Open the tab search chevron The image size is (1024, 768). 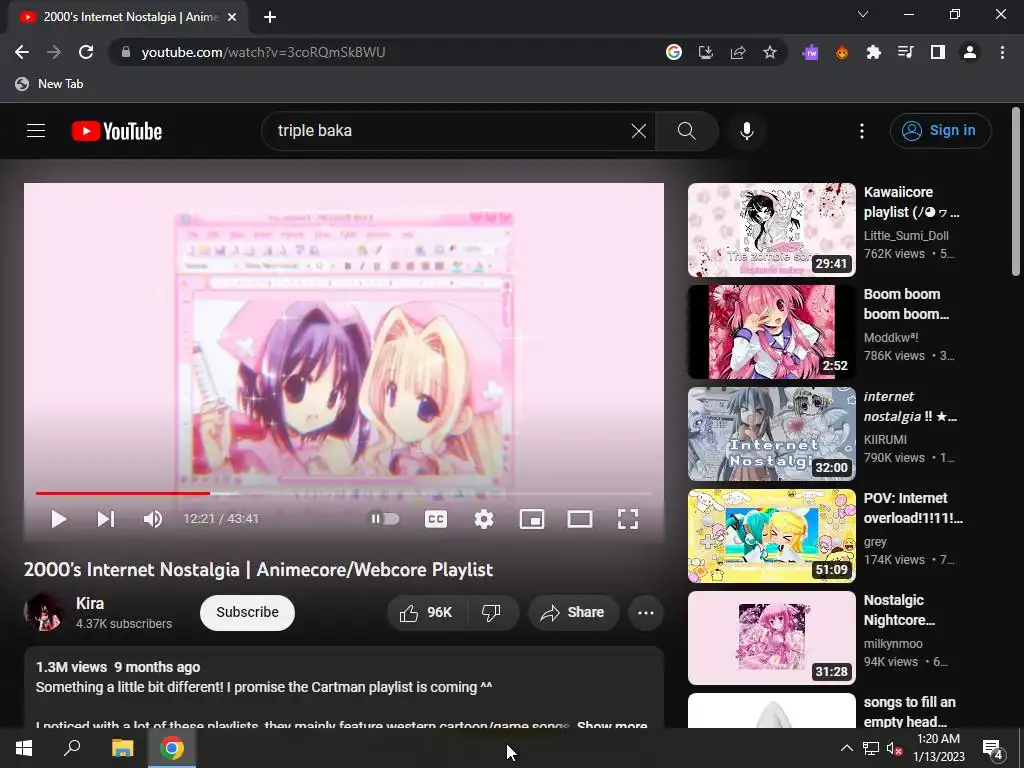pyautogui.click(x=863, y=14)
